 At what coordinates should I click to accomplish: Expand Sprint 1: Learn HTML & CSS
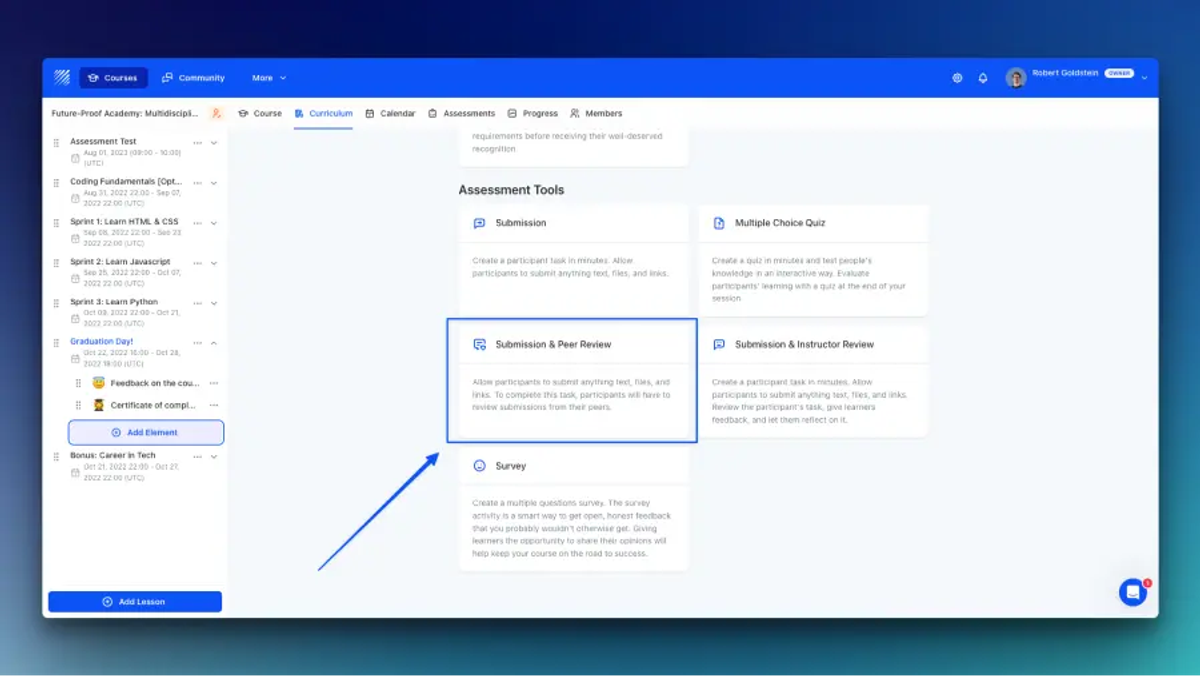(214, 223)
